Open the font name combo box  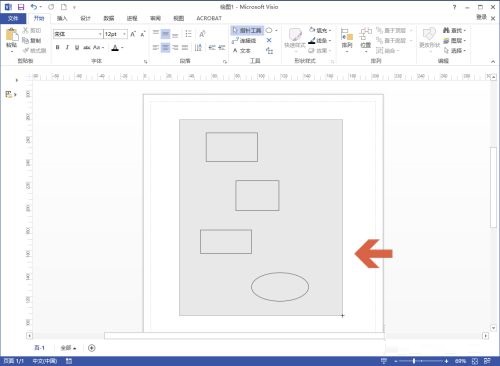(x=78, y=34)
